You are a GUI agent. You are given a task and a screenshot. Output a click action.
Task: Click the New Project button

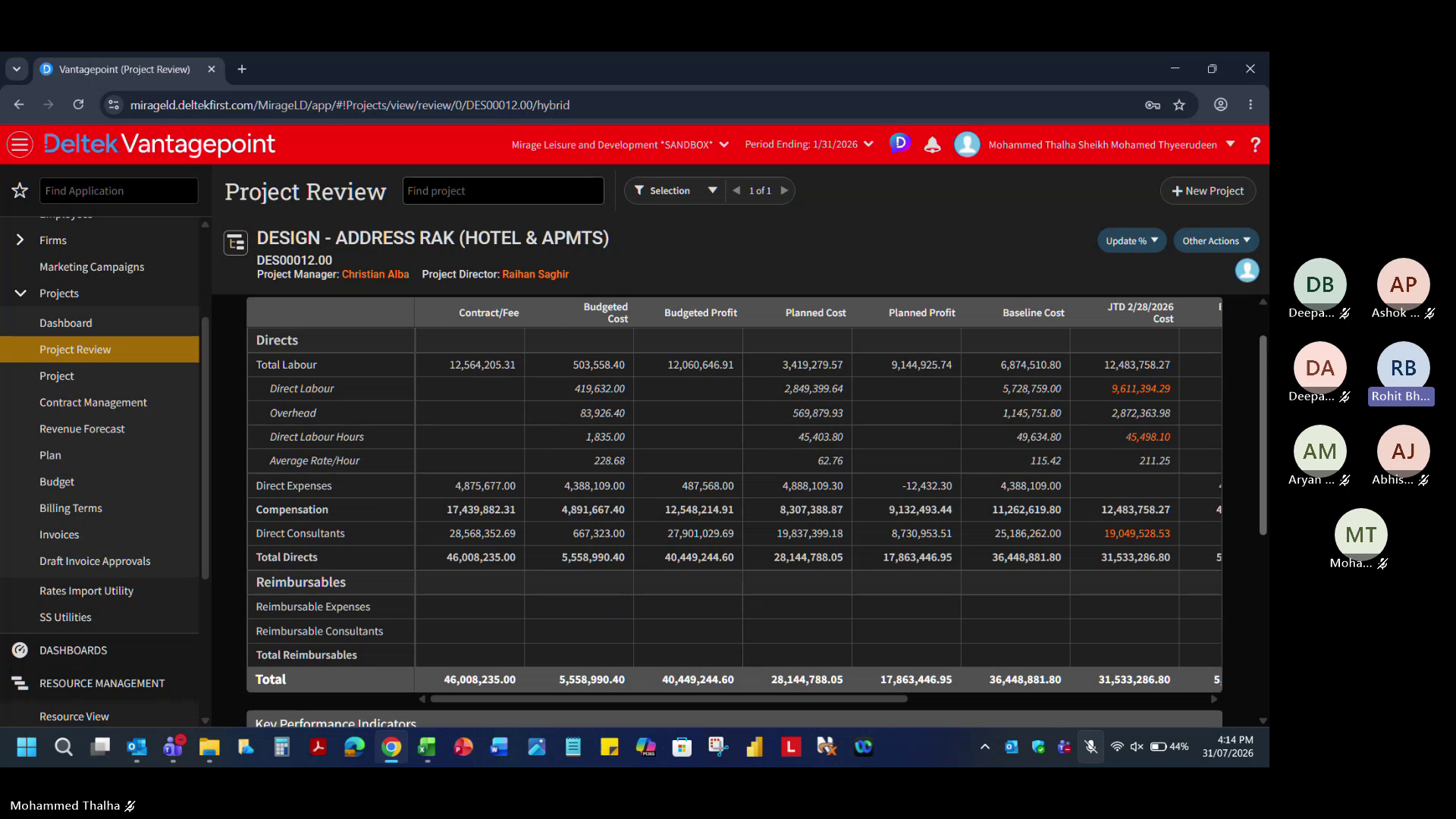tap(1208, 190)
